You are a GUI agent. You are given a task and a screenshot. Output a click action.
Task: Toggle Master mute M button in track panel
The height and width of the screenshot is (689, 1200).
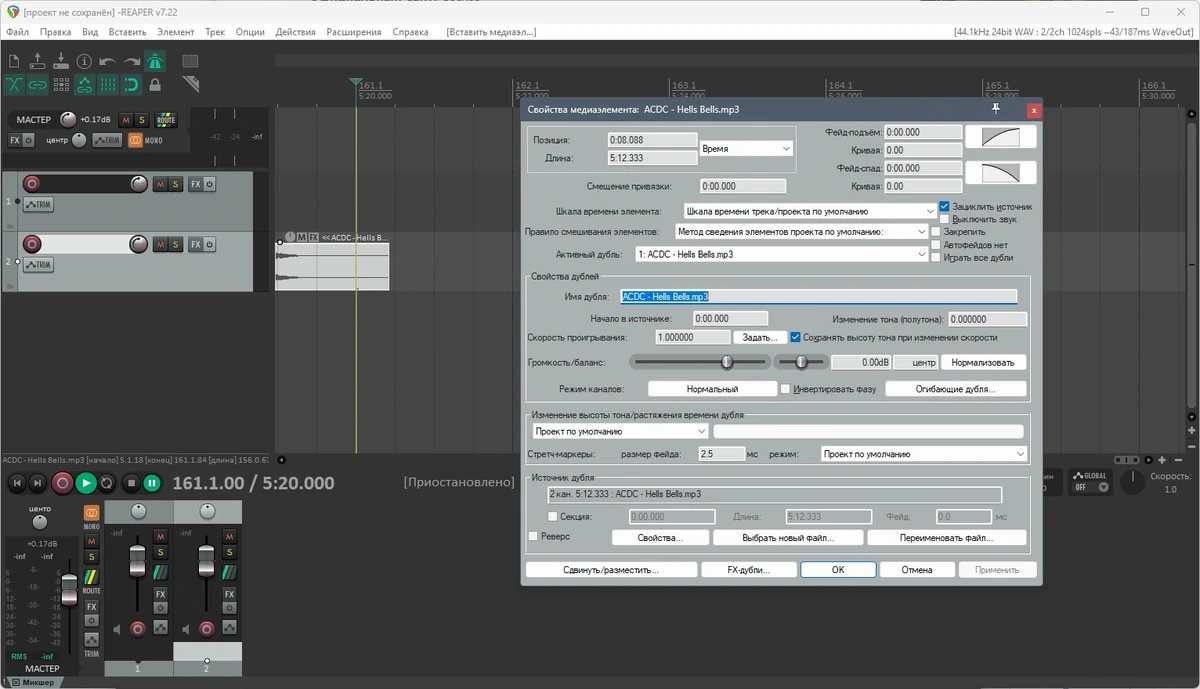[126, 120]
